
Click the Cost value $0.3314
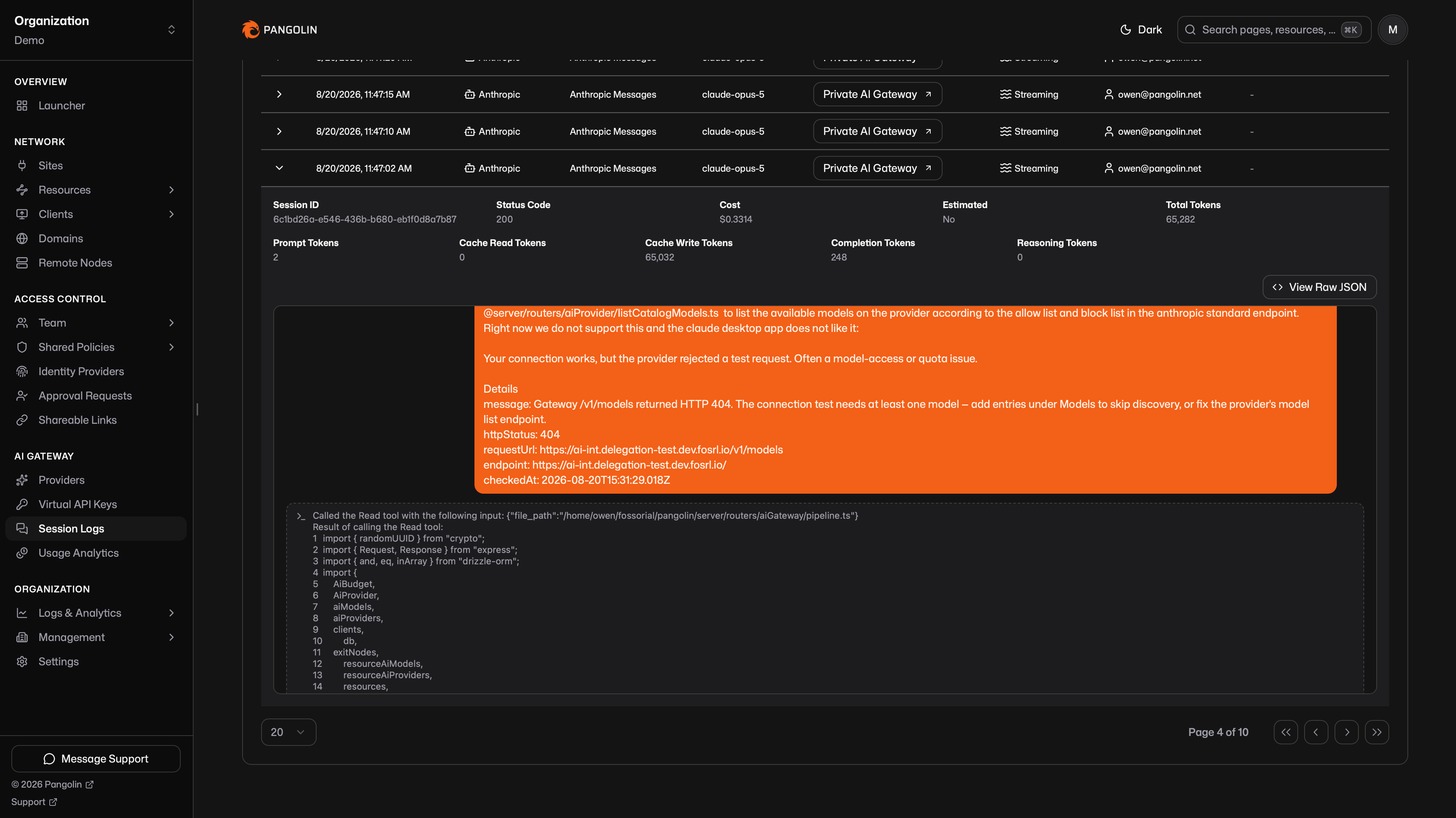point(736,220)
